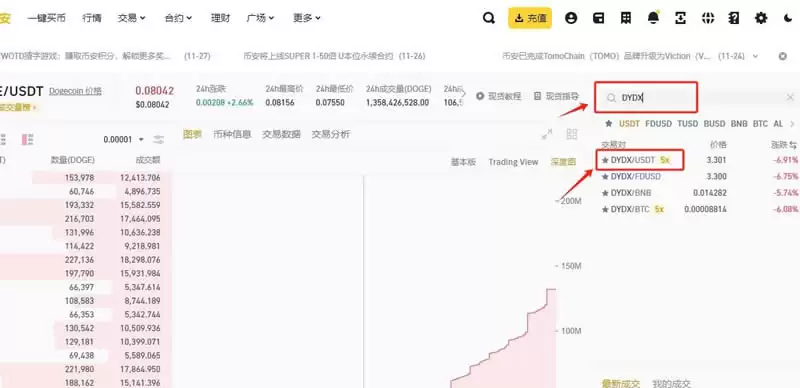Open the language globe icon

[707, 18]
